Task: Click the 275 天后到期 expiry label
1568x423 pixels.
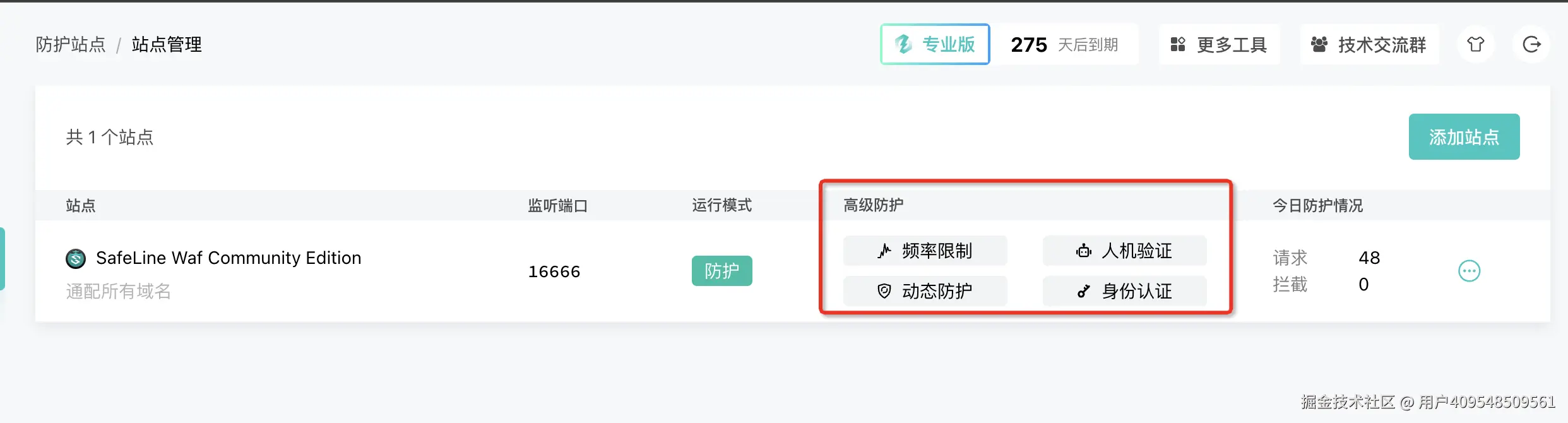Action: [1064, 45]
